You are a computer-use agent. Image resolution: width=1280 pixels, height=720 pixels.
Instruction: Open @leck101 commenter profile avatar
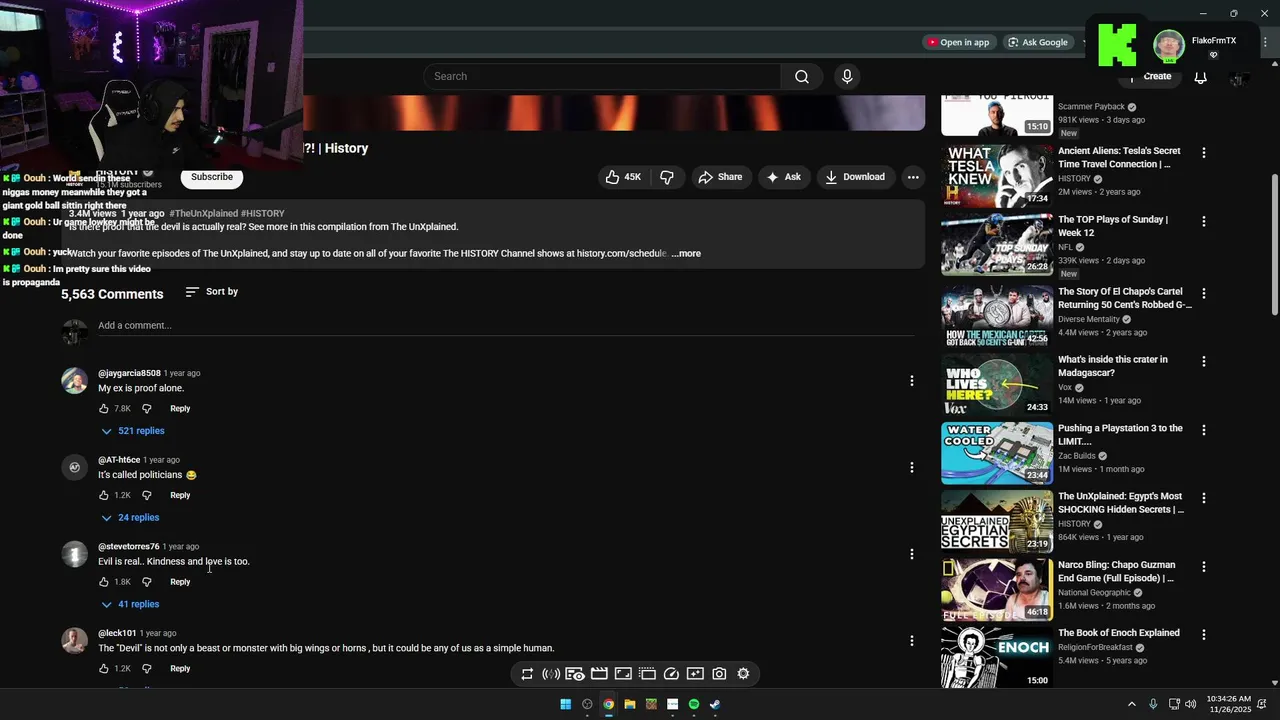(x=75, y=641)
